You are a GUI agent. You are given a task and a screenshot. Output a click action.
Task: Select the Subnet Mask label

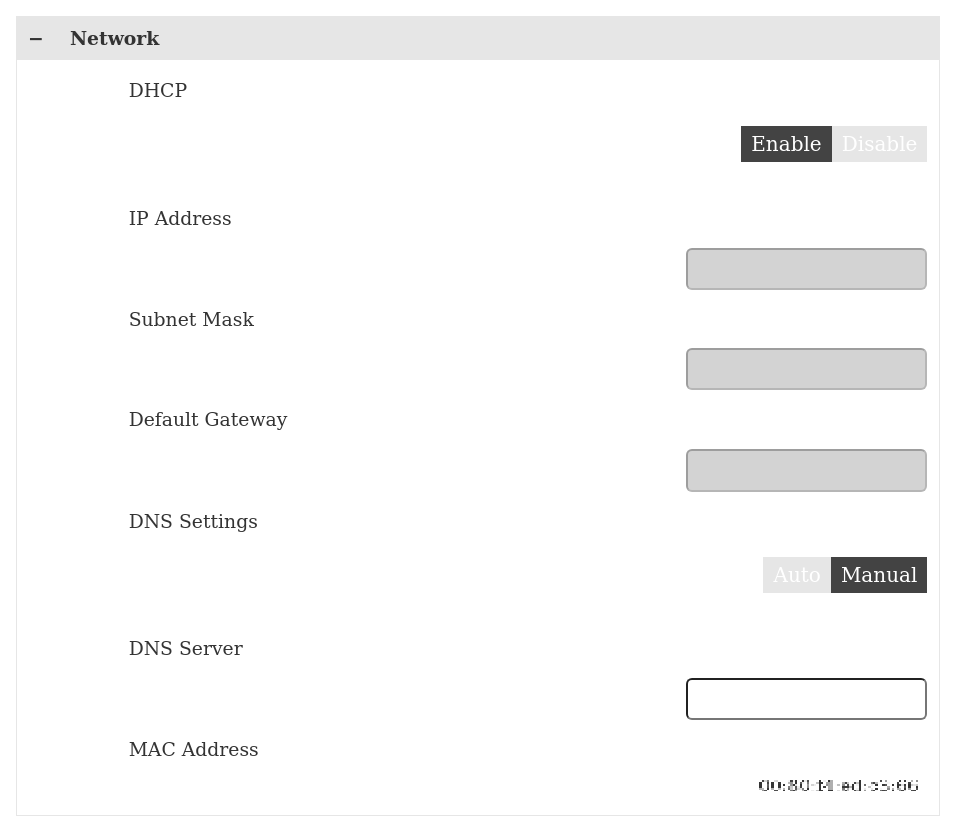191,320
